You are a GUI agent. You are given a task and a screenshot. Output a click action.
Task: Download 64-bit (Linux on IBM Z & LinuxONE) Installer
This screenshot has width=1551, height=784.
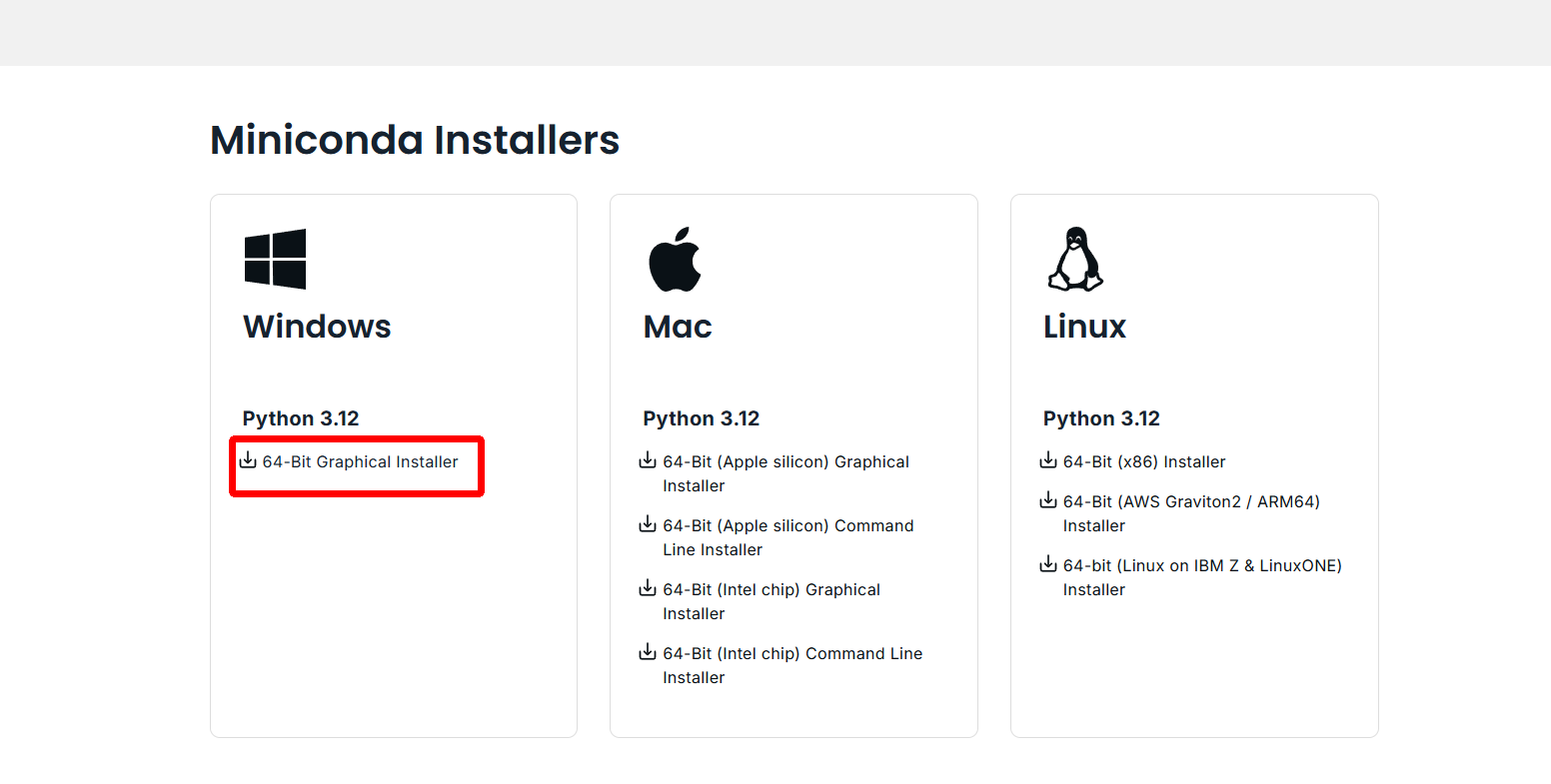point(1202,577)
